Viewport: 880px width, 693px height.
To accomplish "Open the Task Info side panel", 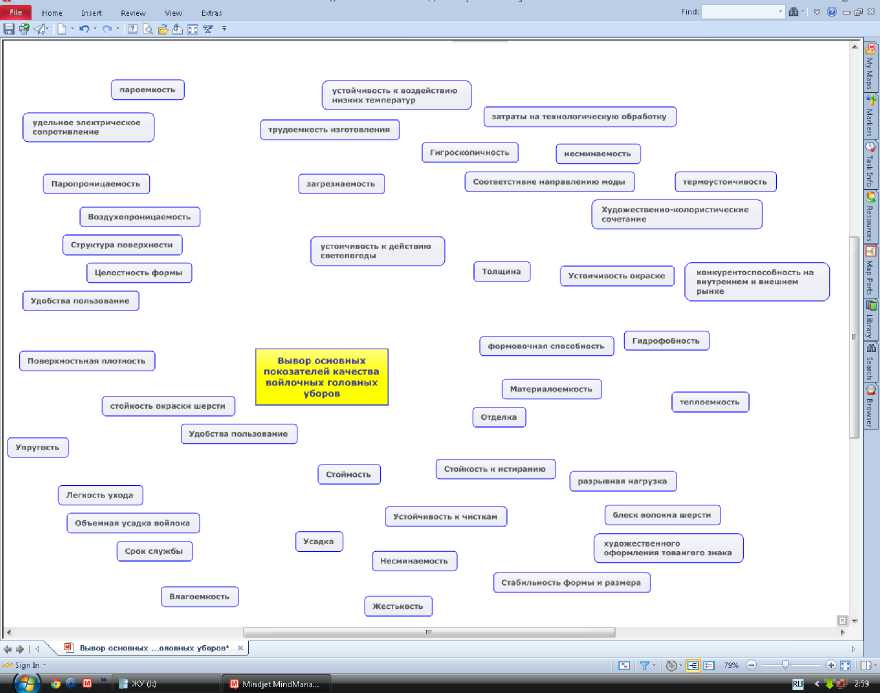I will pos(870,165).
